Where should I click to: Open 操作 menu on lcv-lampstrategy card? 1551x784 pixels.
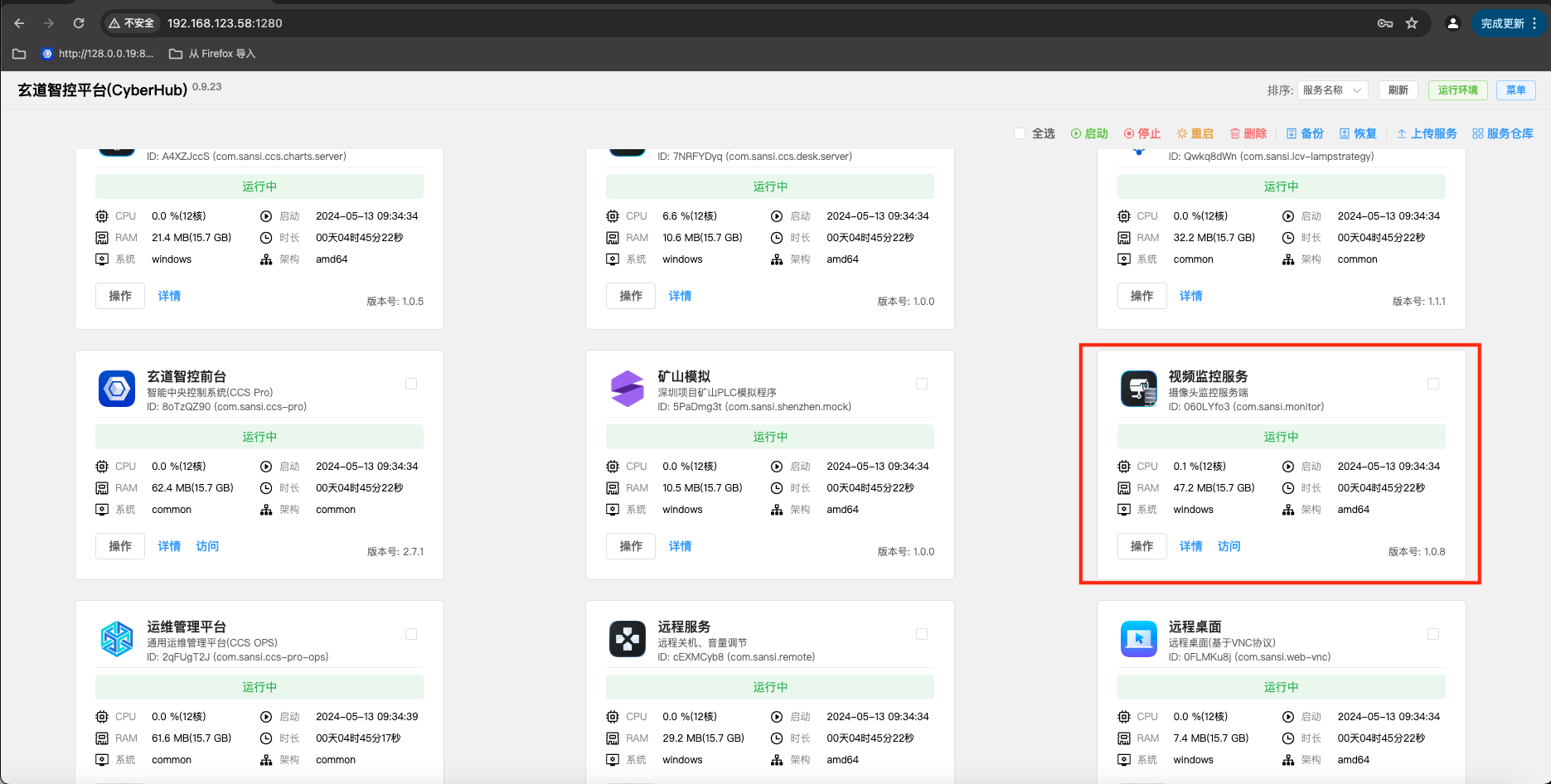click(x=1141, y=296)
